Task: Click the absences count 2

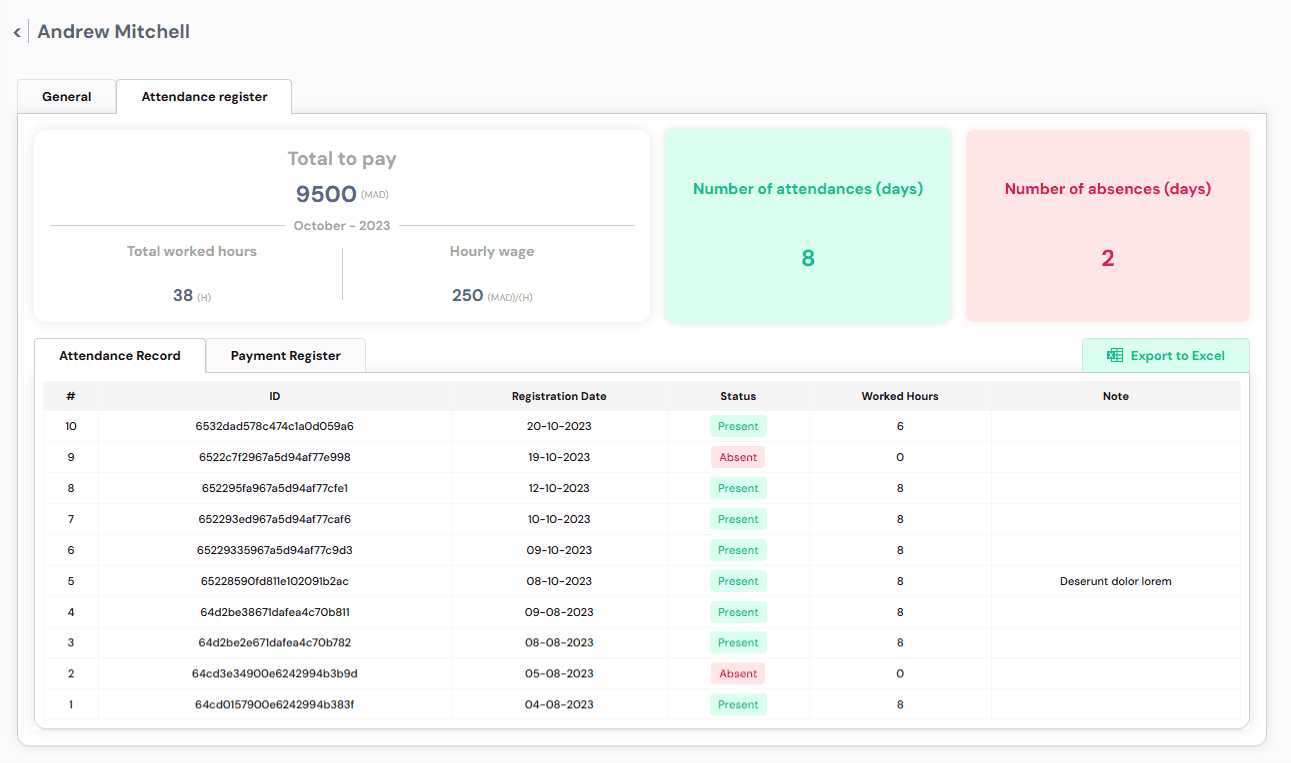Action: tap(1108, 259)
